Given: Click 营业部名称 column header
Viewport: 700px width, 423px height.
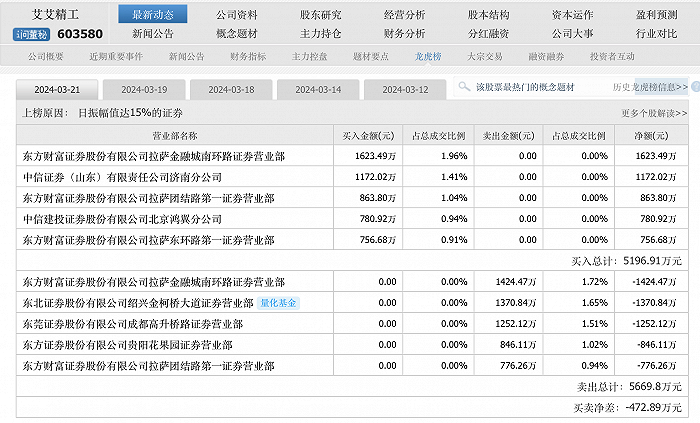Looking at the screenshot, I should pos(175,136).
